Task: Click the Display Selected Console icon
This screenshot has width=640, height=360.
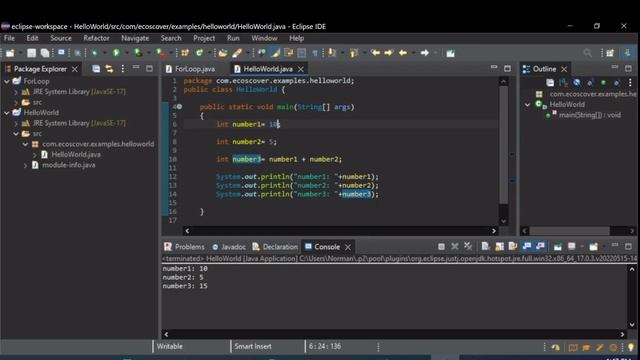Action: coord(571,246)
